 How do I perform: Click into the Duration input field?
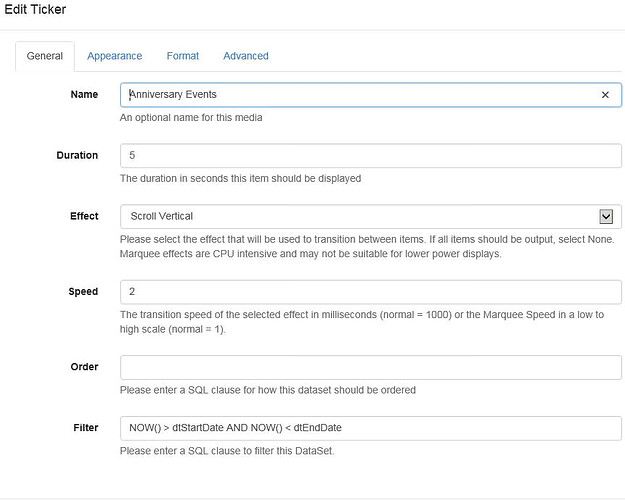[x=371, y=156]
